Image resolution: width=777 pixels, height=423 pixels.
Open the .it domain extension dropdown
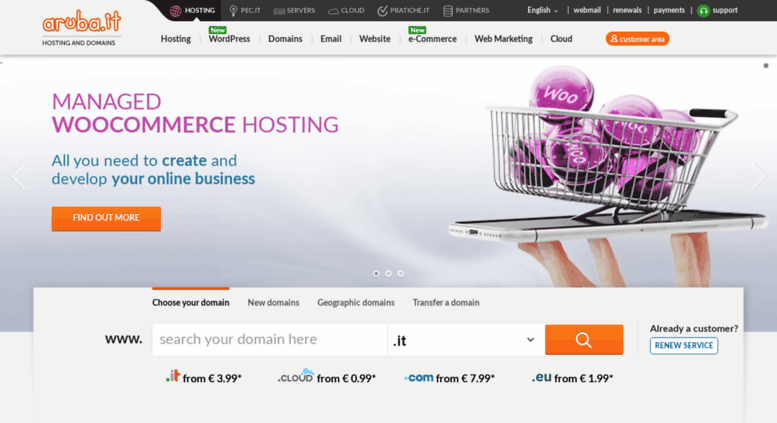coord(465,340)
